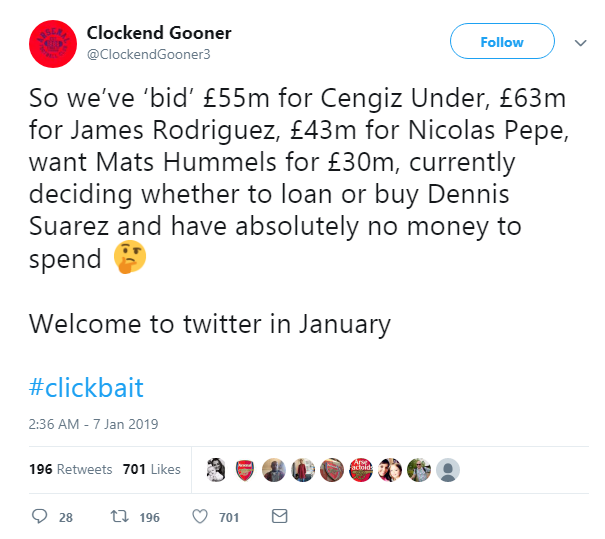Expand the tweet options chevron menu

580,43
